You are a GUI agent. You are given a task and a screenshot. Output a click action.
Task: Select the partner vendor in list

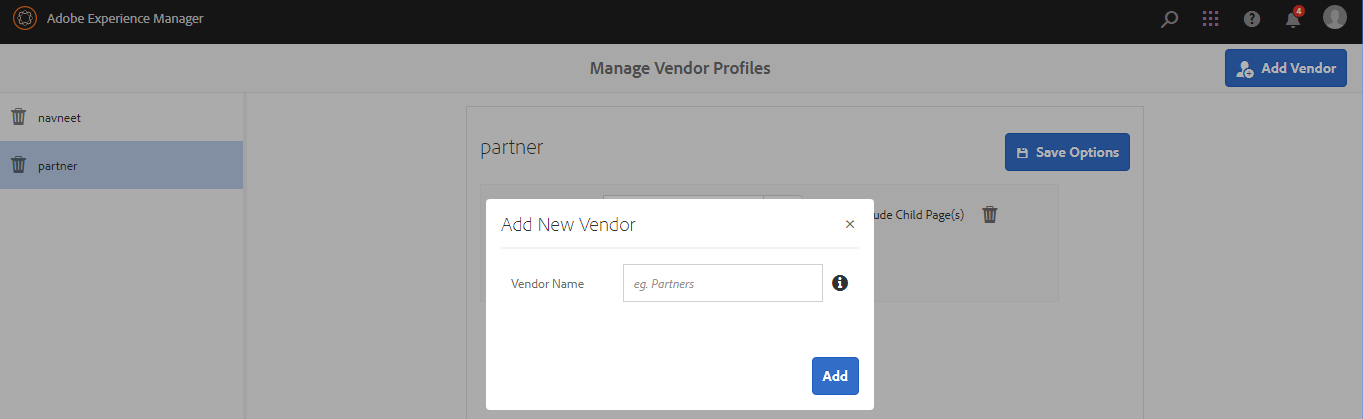[x=121, y=165]
